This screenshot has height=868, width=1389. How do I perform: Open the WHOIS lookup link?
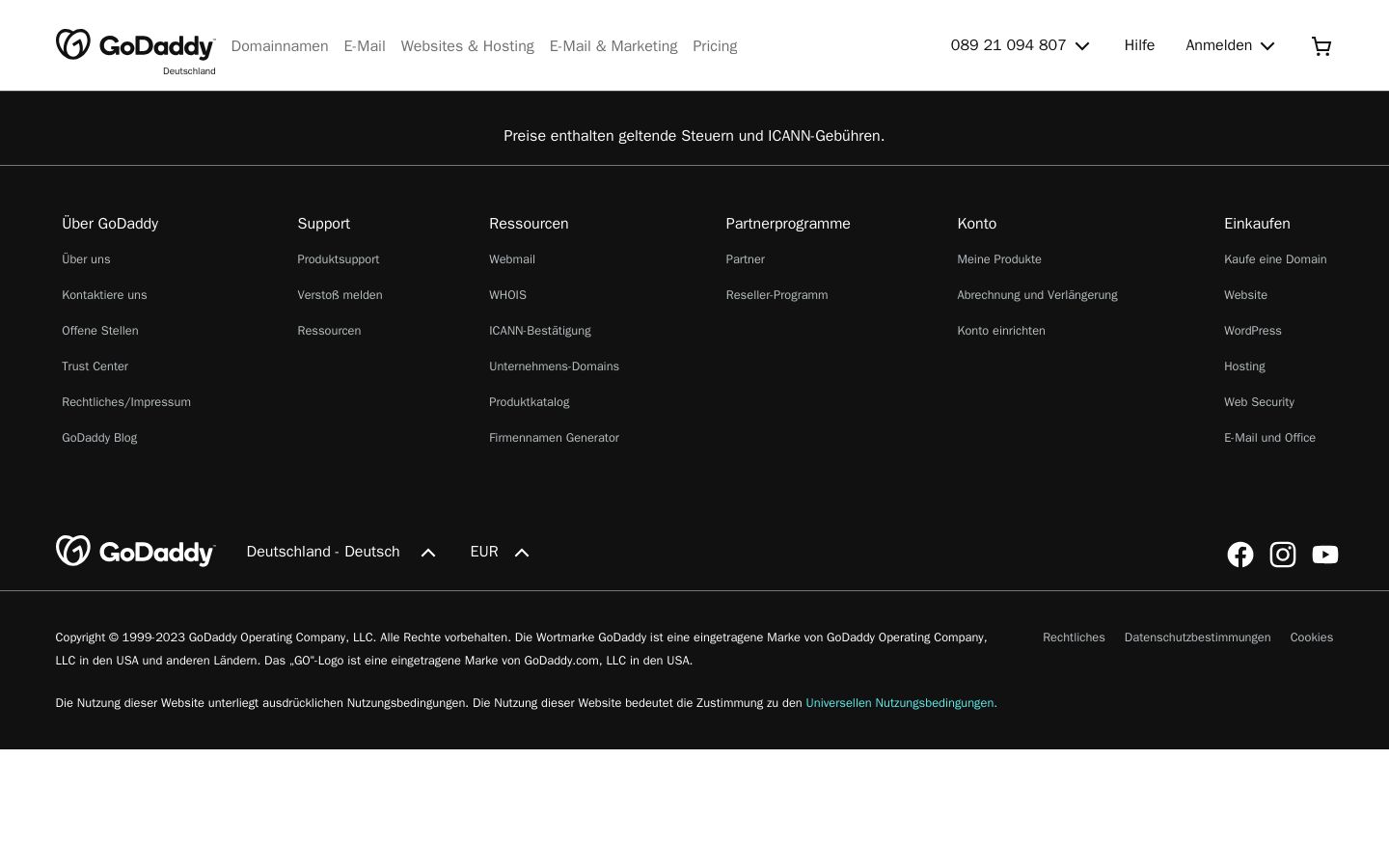pos(507,295)
